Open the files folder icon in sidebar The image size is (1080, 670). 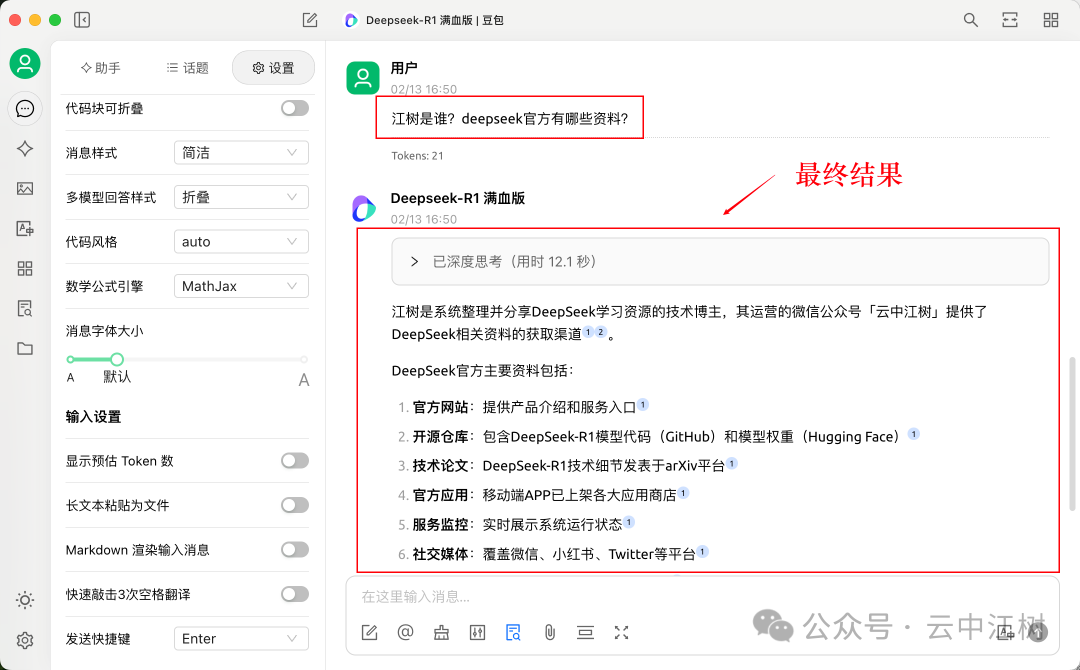point(25,348)
